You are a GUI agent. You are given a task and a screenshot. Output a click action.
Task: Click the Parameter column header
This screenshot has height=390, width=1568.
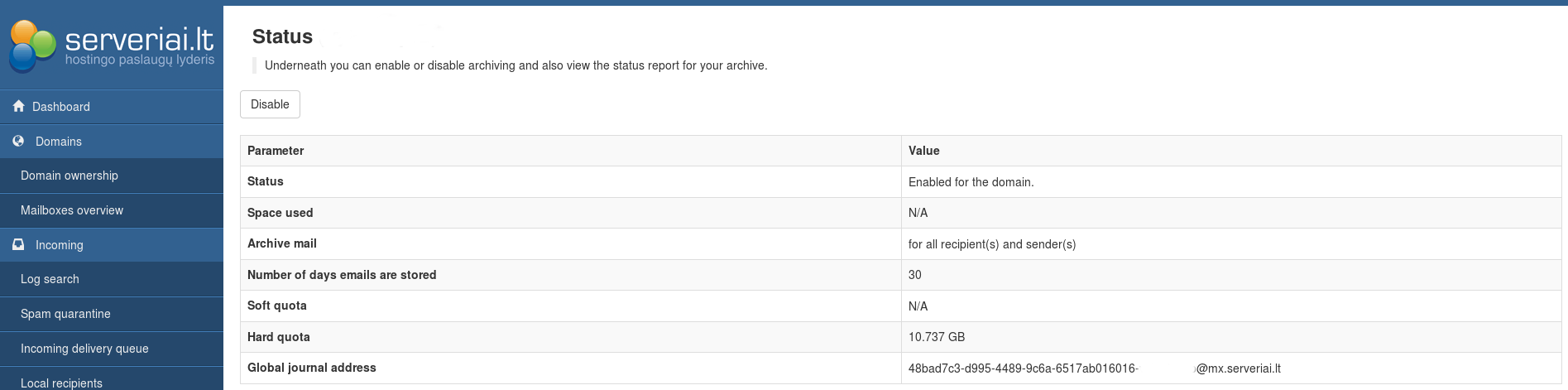(276, 151)
